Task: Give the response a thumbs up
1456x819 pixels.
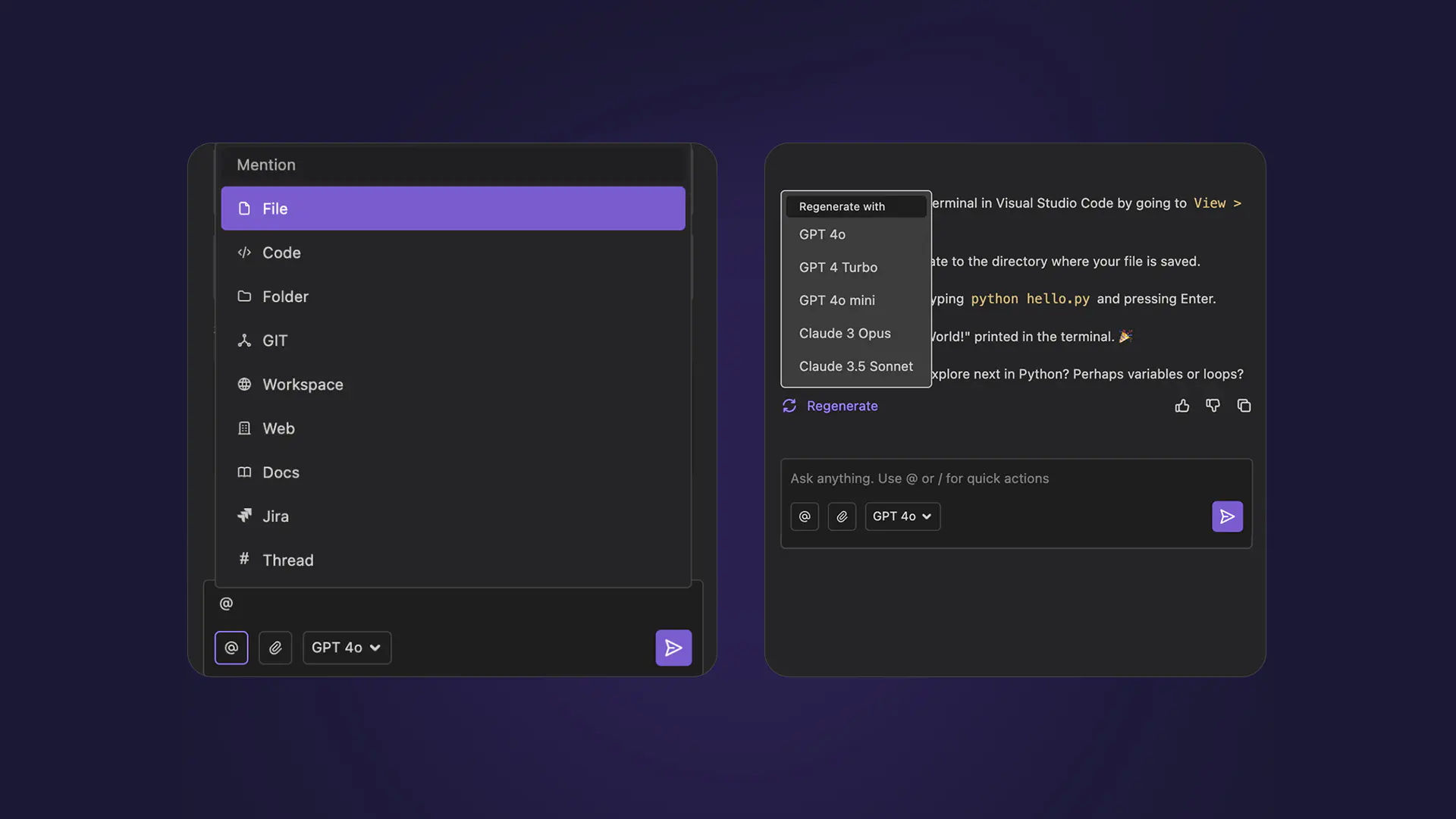Action: (x=1181, y=406)
